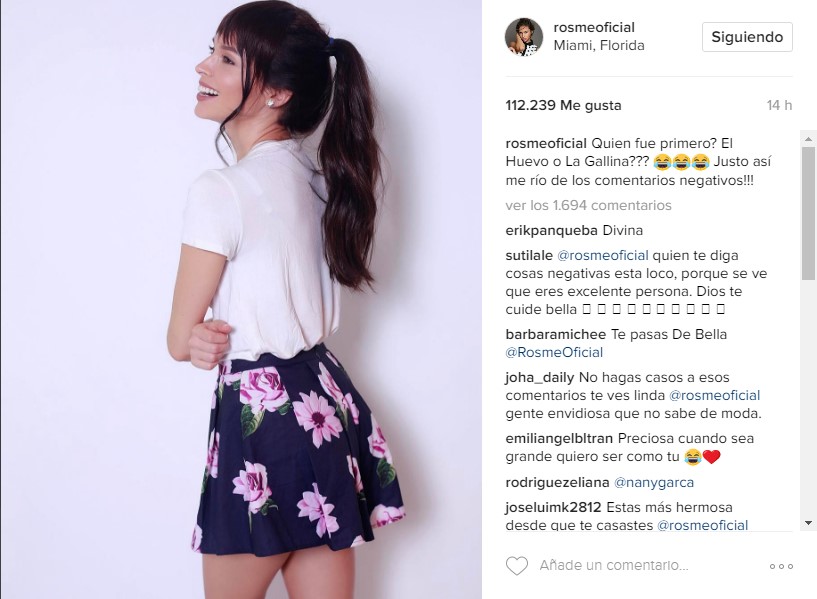Screen dimensions: 817x599
Task: Click the comments scrollbar up arrow
Action: point(808,139)
